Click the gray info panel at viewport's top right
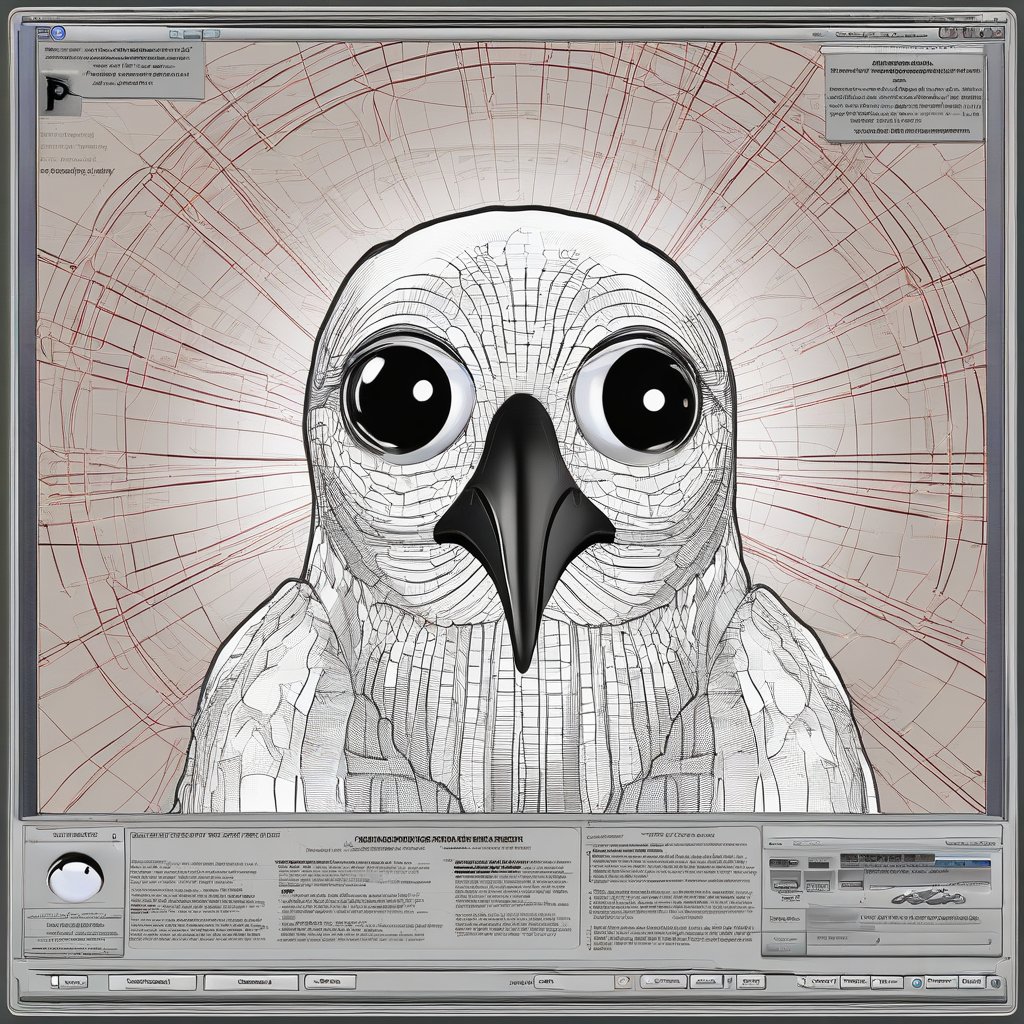1024x1024 pixels. 904,93
